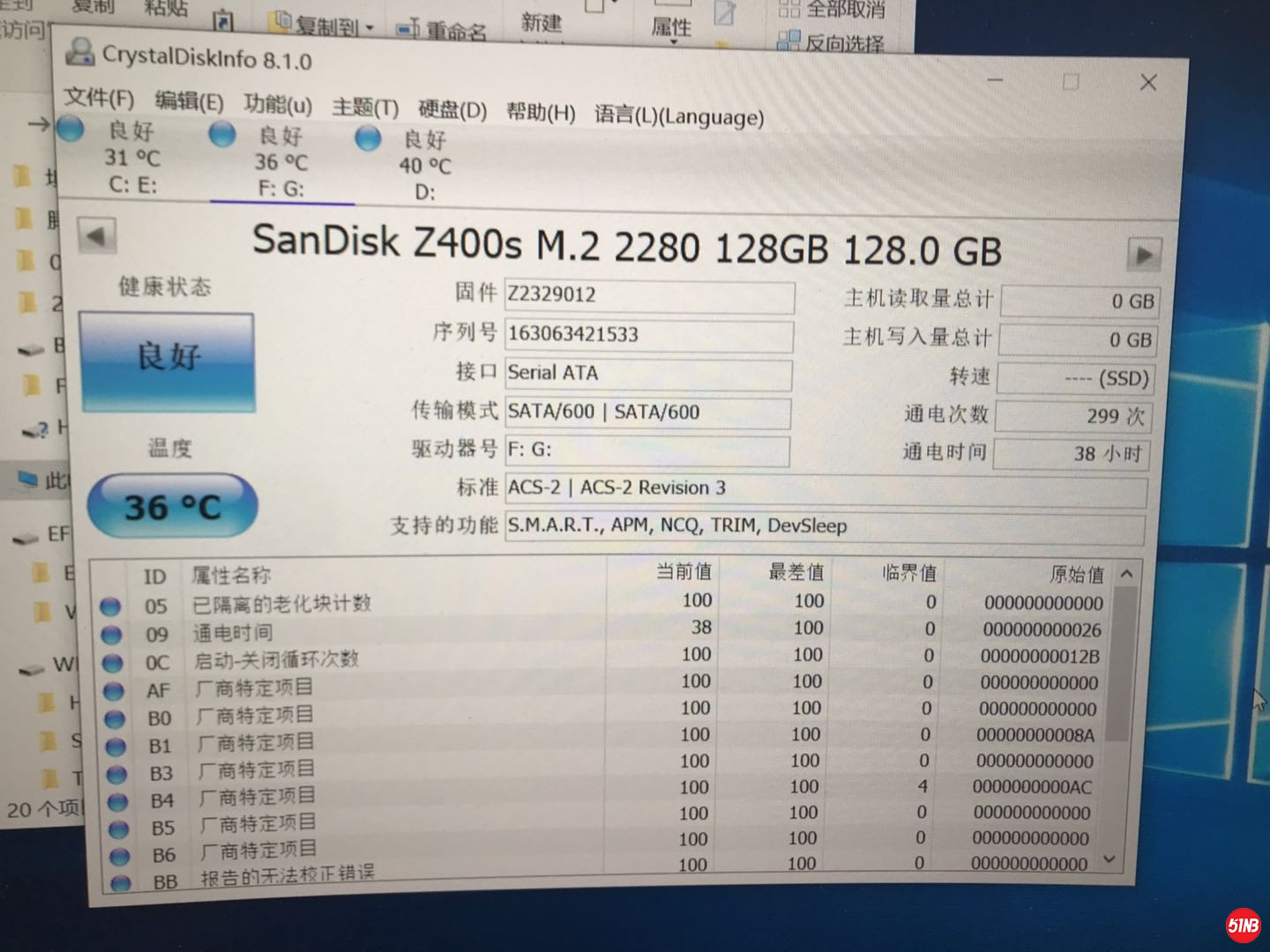Click the right arrow to view next disk

click(x=1145, y=252)
